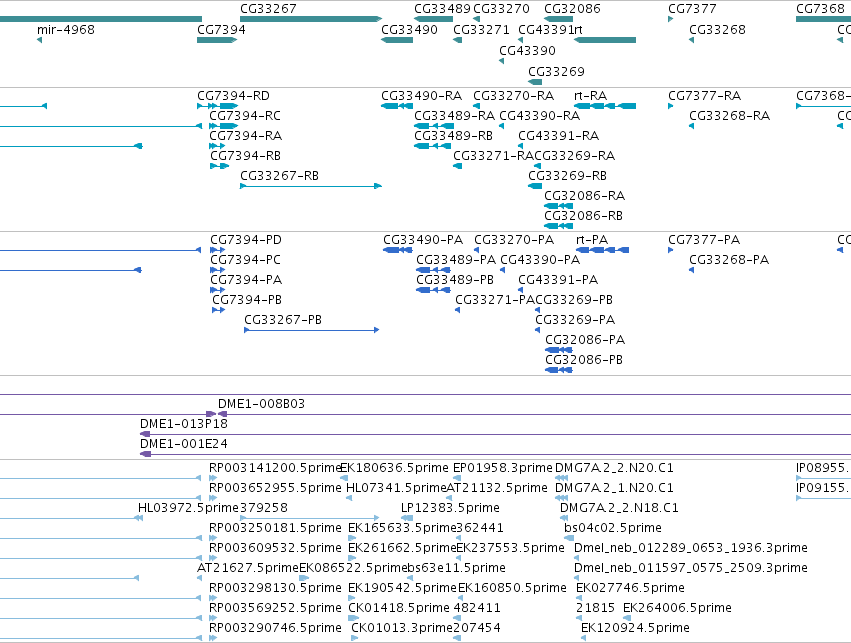Select EST EK264006.5prime
This screenshot has width=851, height=643.
(x=677, y=608)
